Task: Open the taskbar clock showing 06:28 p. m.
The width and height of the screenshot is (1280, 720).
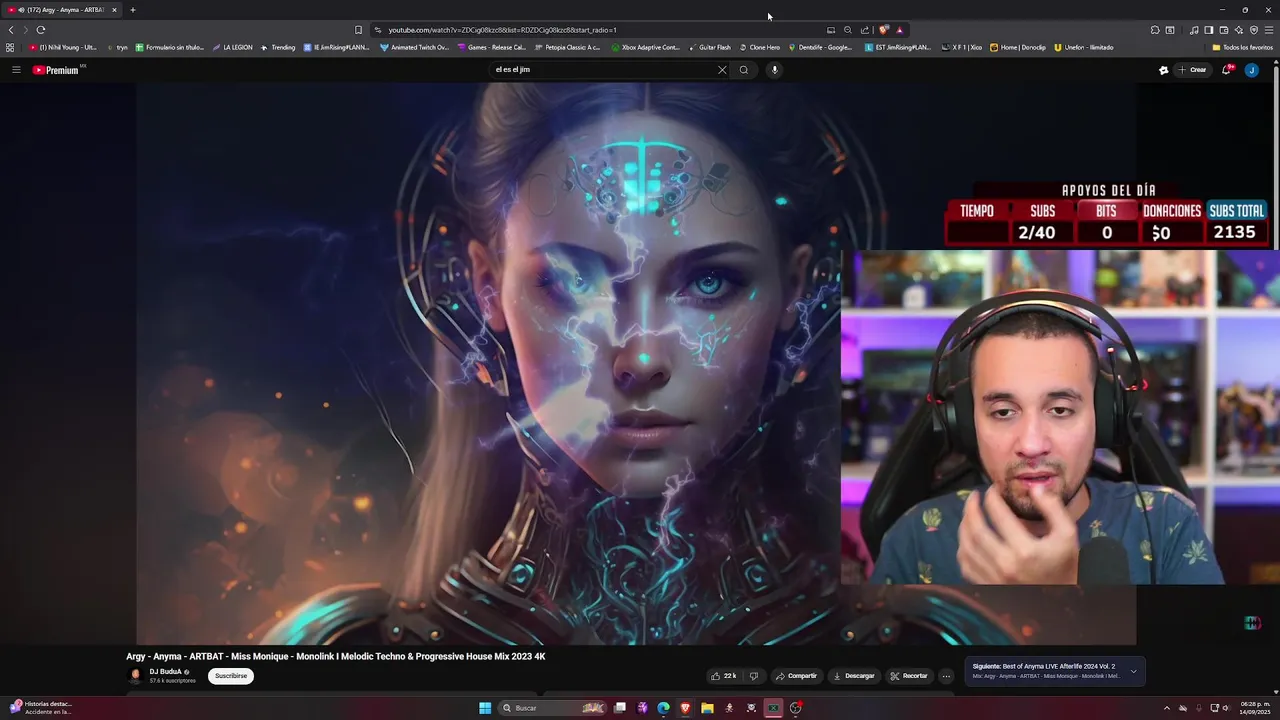Action: tap(1255, 708)
